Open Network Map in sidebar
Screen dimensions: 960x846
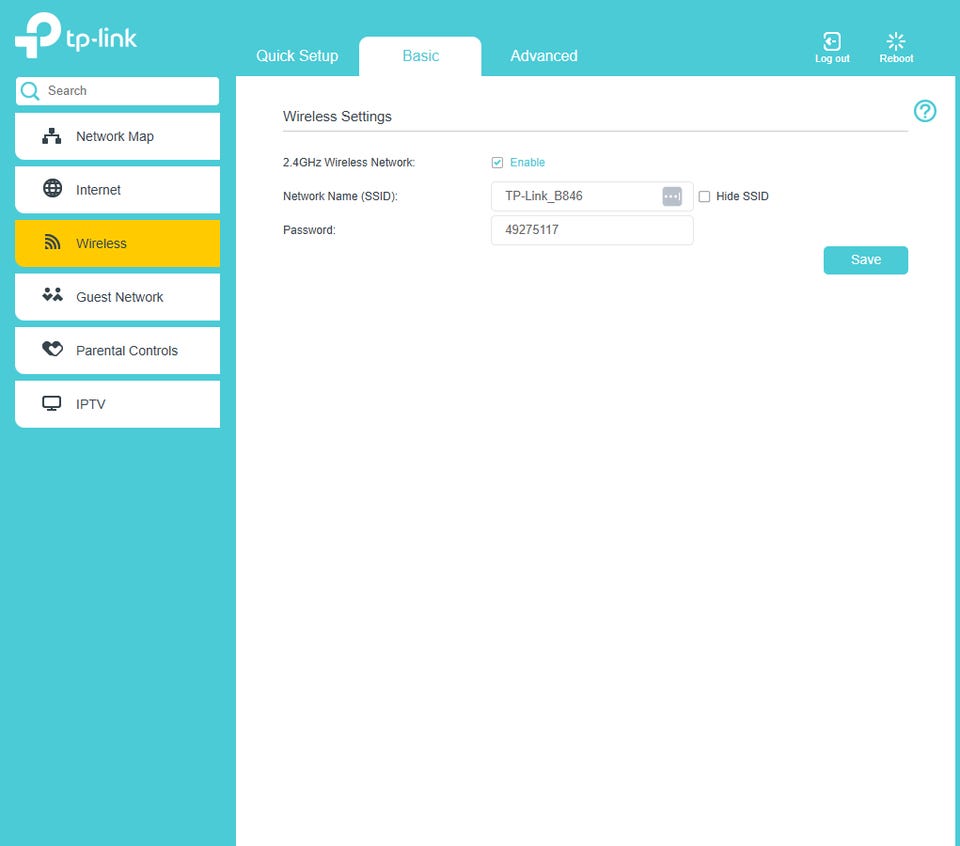[x=118, y=137]
